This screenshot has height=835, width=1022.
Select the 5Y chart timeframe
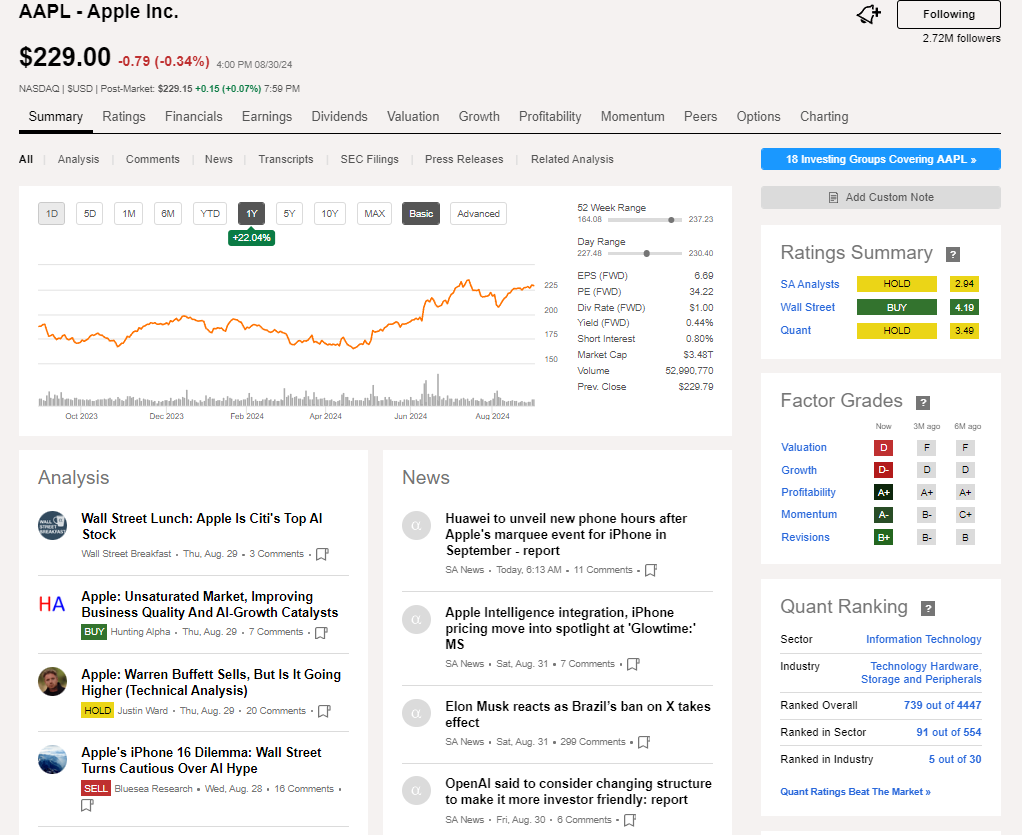[x=289, y=213]
